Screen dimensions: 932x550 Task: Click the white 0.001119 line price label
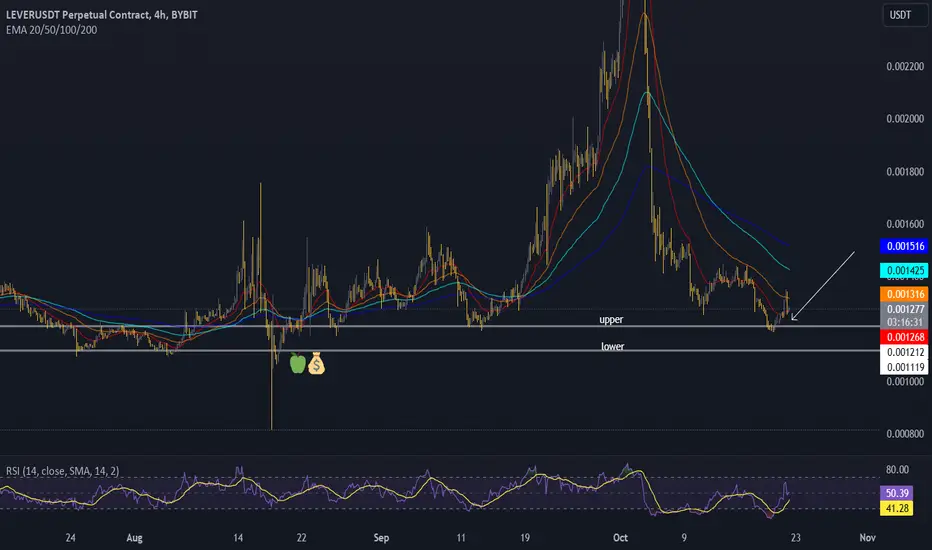tap(905, 367)
